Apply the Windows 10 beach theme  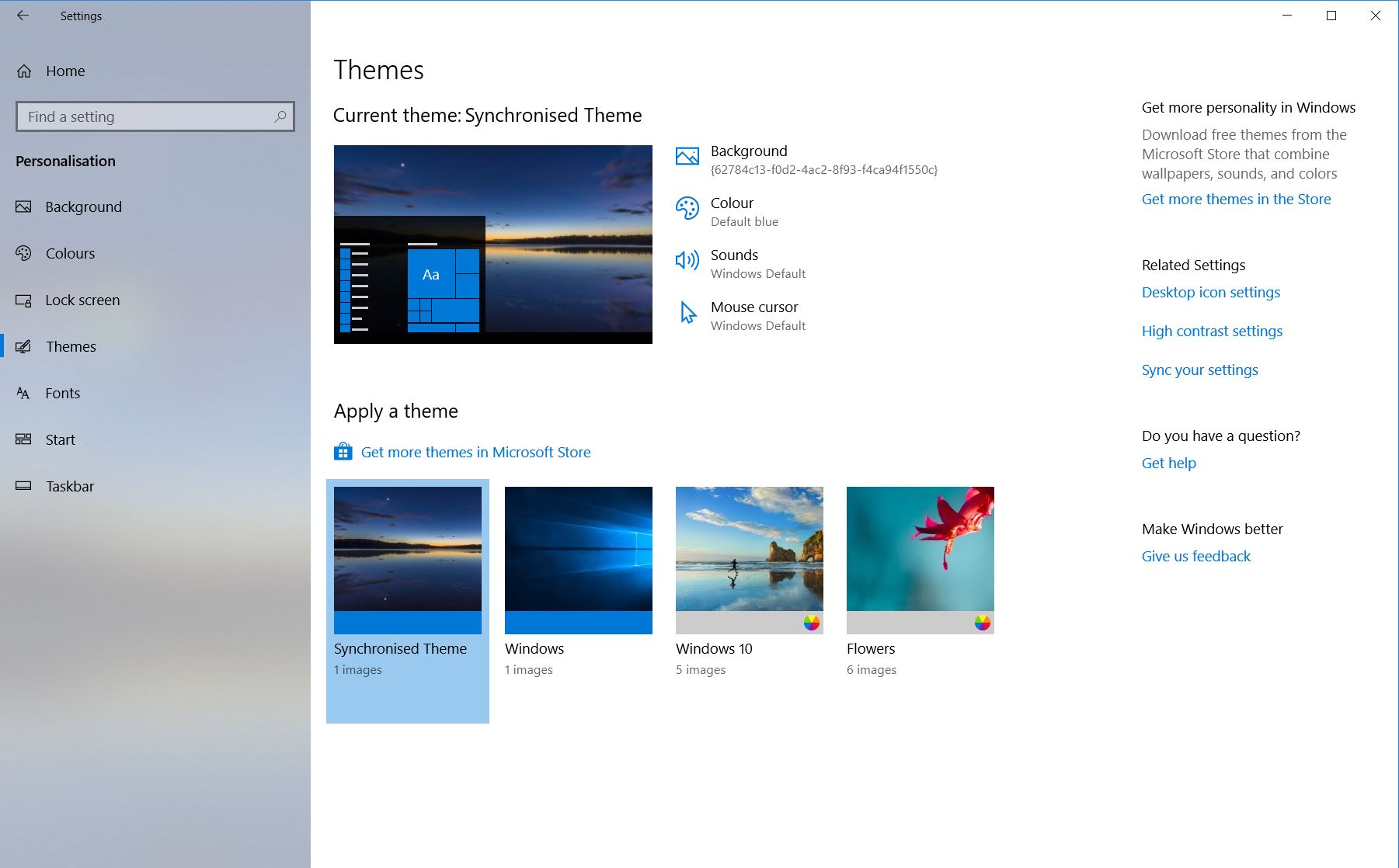coord(750,560)
